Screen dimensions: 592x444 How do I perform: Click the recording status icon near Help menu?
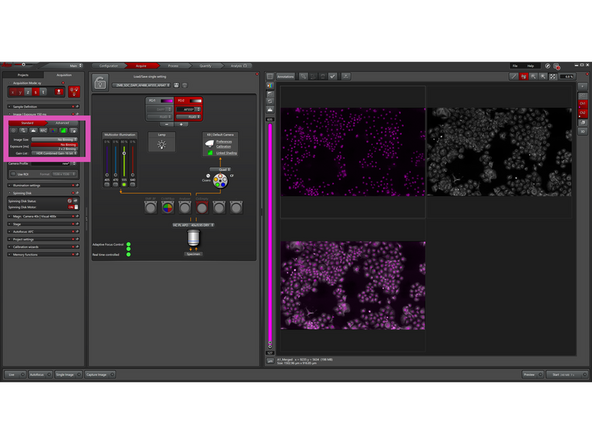click(x=557, y=66)
